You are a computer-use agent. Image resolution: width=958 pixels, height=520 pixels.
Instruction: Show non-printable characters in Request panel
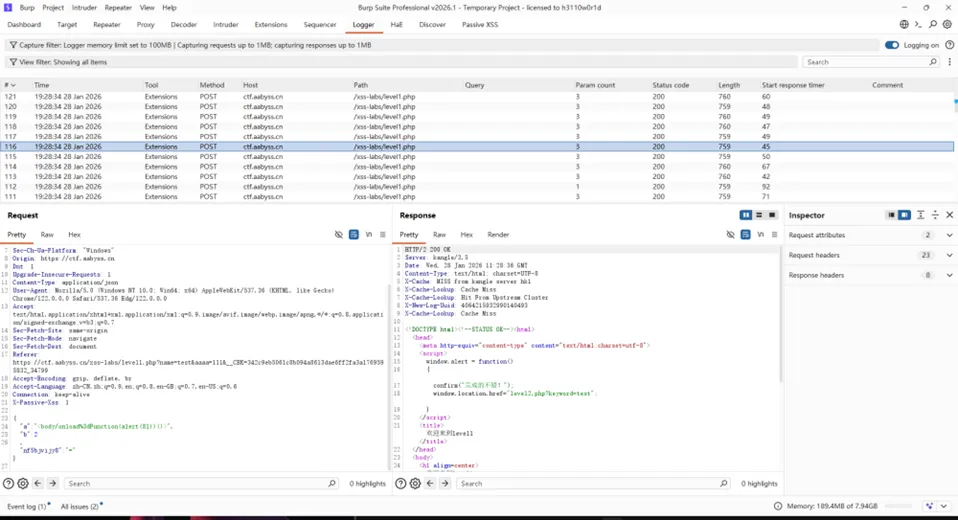coord(368,235)
